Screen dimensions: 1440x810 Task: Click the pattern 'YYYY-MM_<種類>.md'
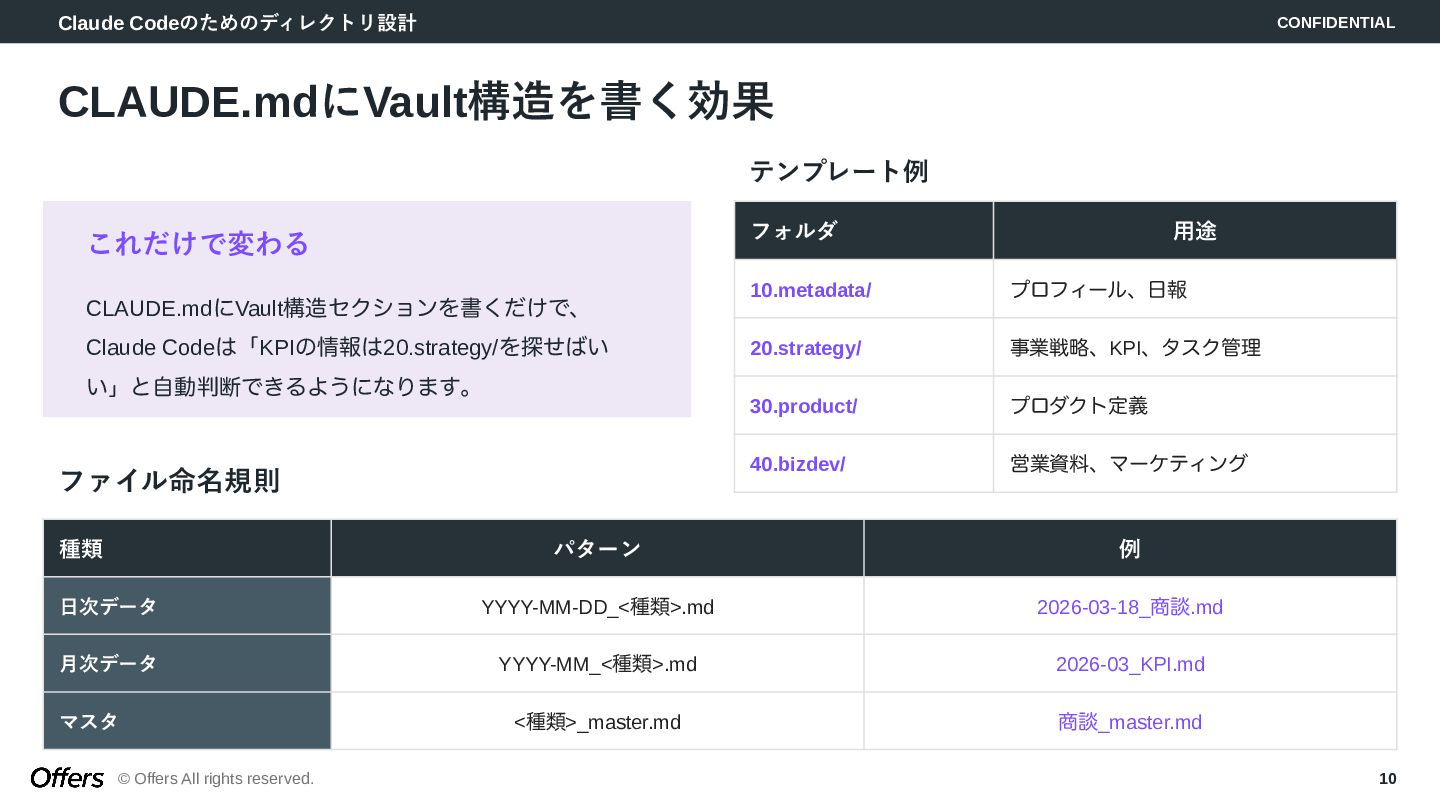pos(597,664)
